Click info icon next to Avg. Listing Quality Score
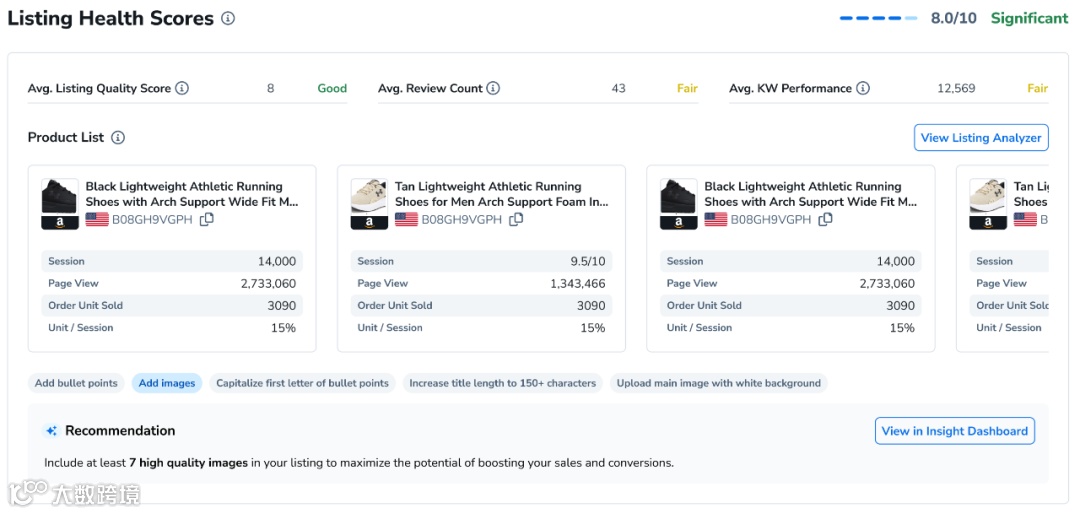This screenshot has height=514, width=1080. tap(182, 88)
